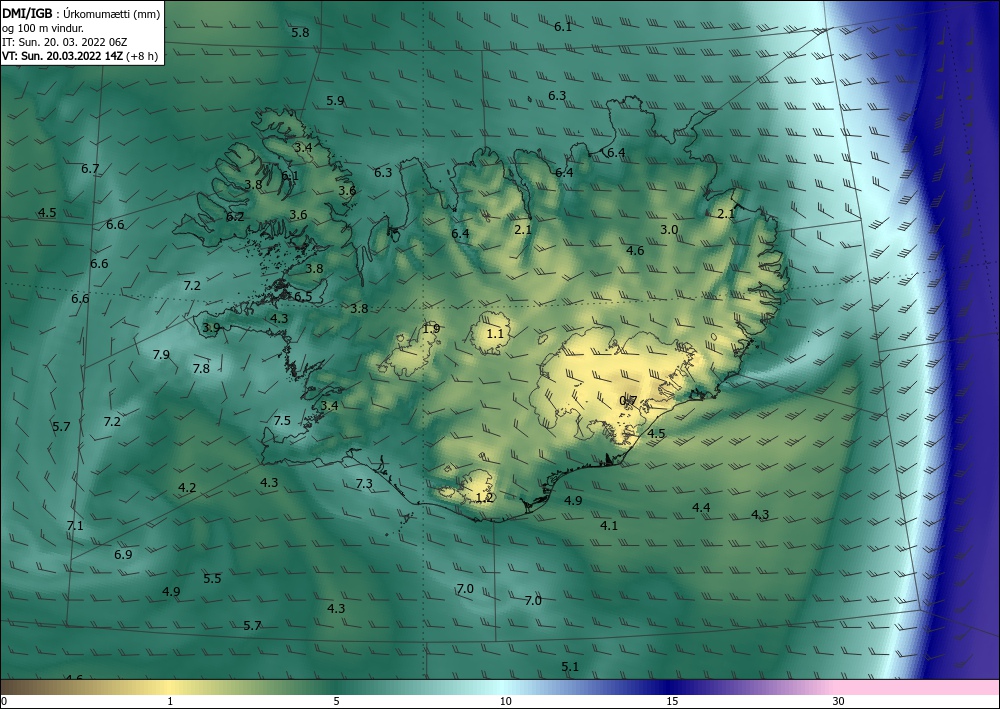
Task: Click the legend tick label 10
Action: pos(506,702)
